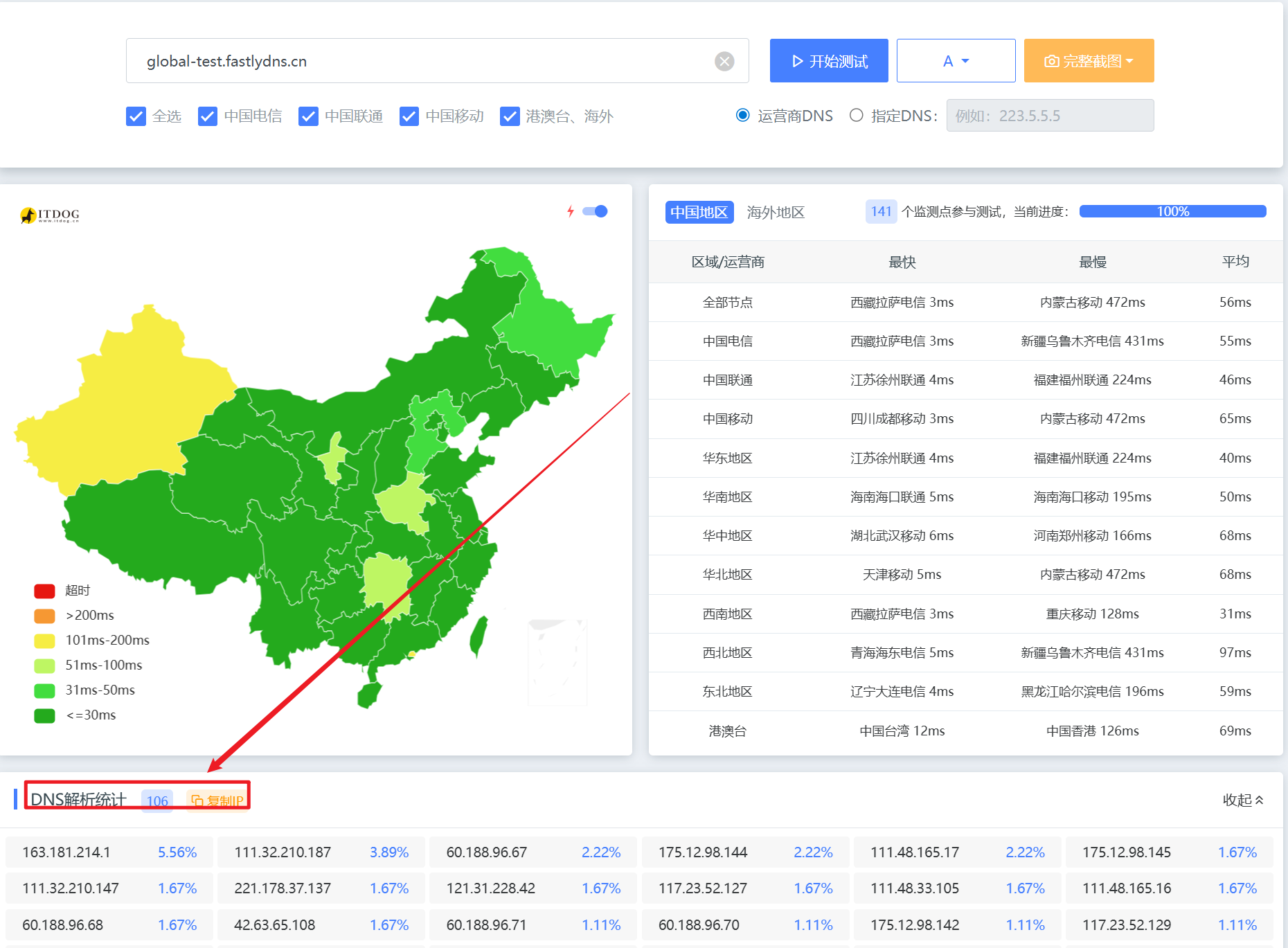
Task: Click the 最慢 column header
Action: [1093, 262]
